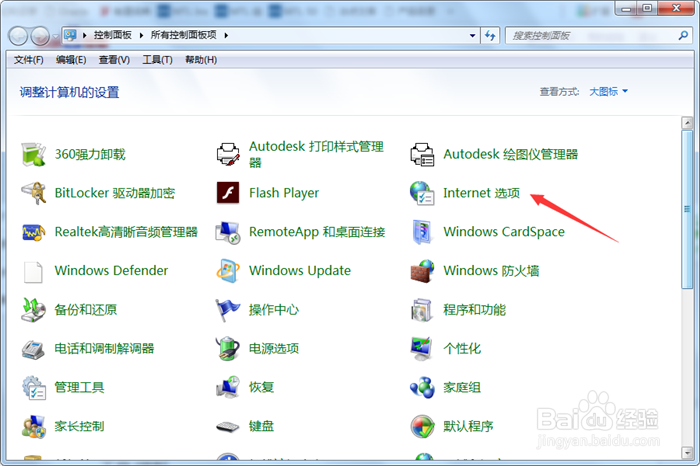
Task: Open the 恢复 icon
Action: click(228, 387)
